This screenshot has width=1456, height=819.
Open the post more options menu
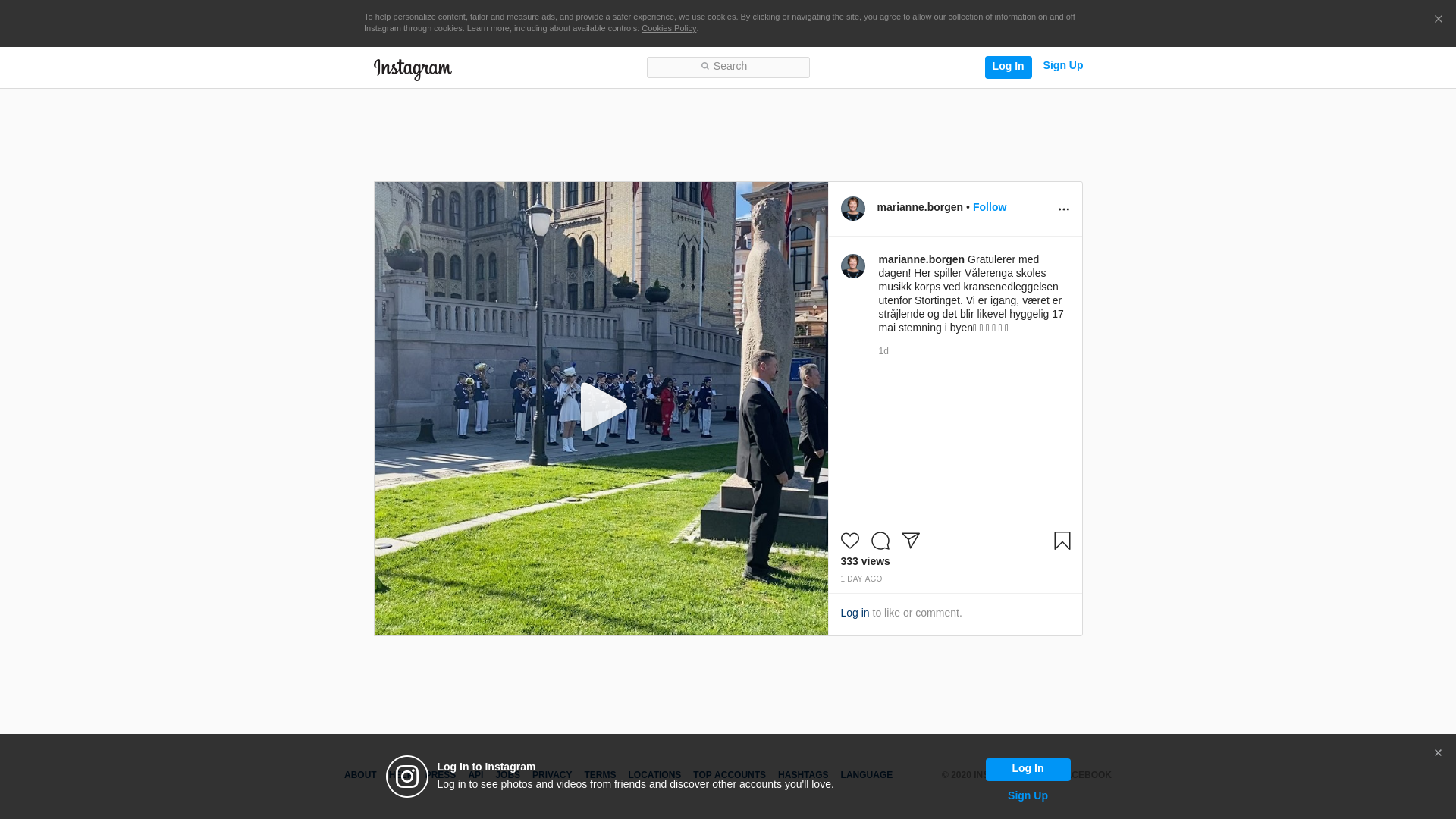point(1063,209)
